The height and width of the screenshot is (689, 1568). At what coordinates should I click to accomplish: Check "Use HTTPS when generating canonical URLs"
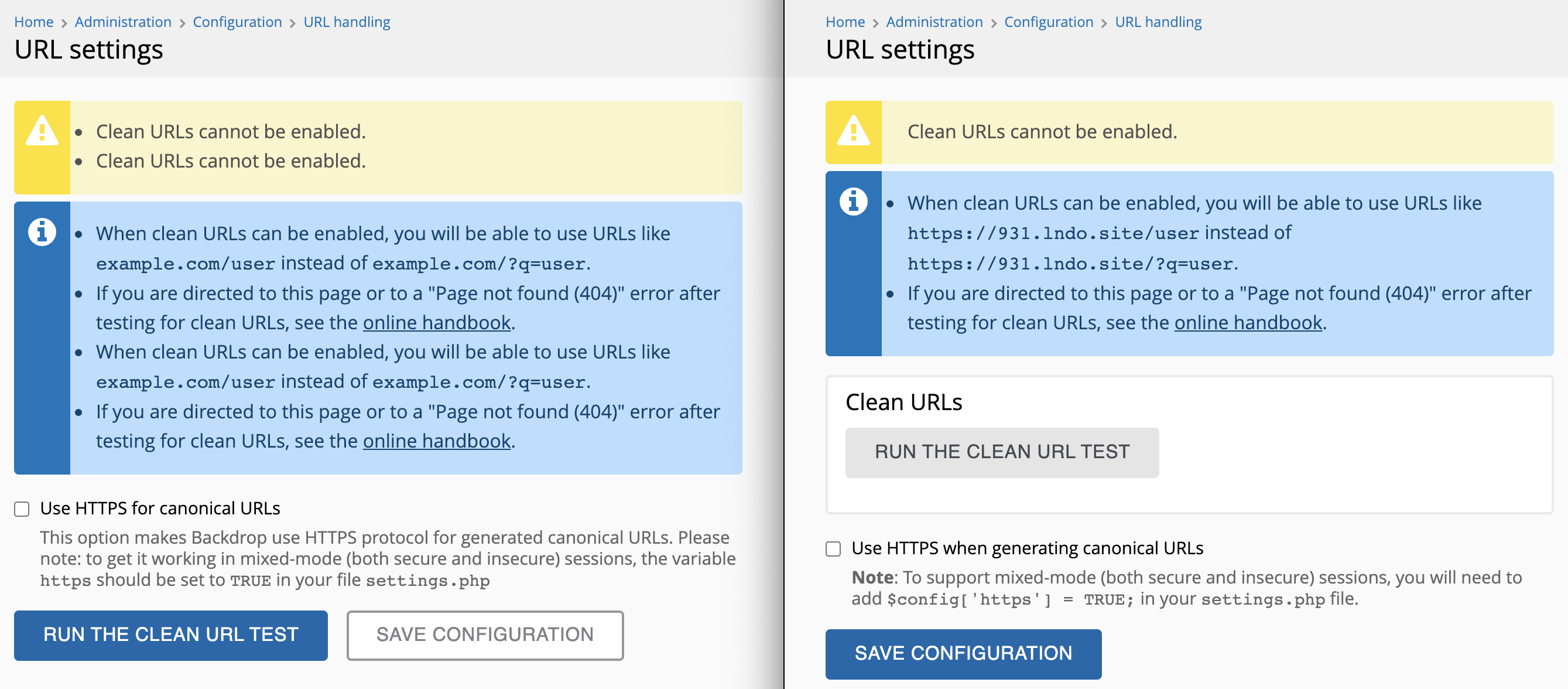click(834, 549)
